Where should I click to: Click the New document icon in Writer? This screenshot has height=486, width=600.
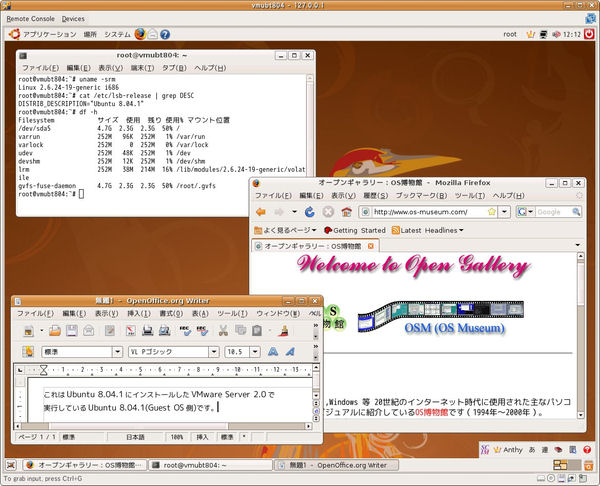tap(29, 331)
